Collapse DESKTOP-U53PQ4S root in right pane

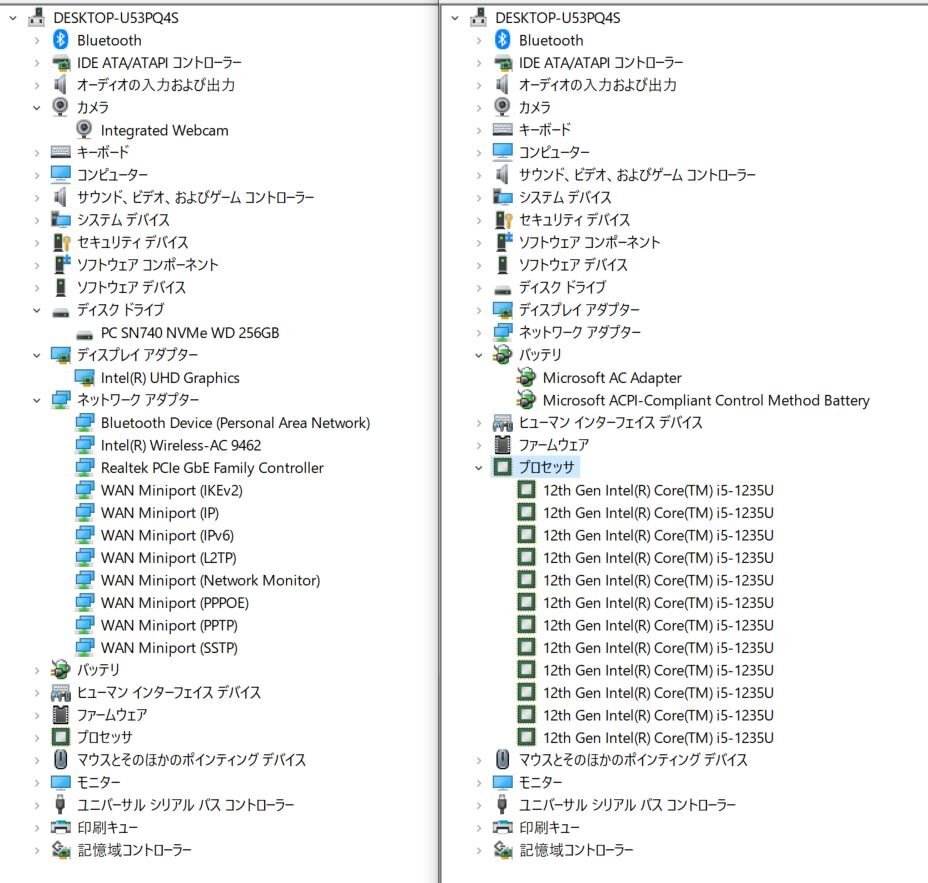[455, 18]
